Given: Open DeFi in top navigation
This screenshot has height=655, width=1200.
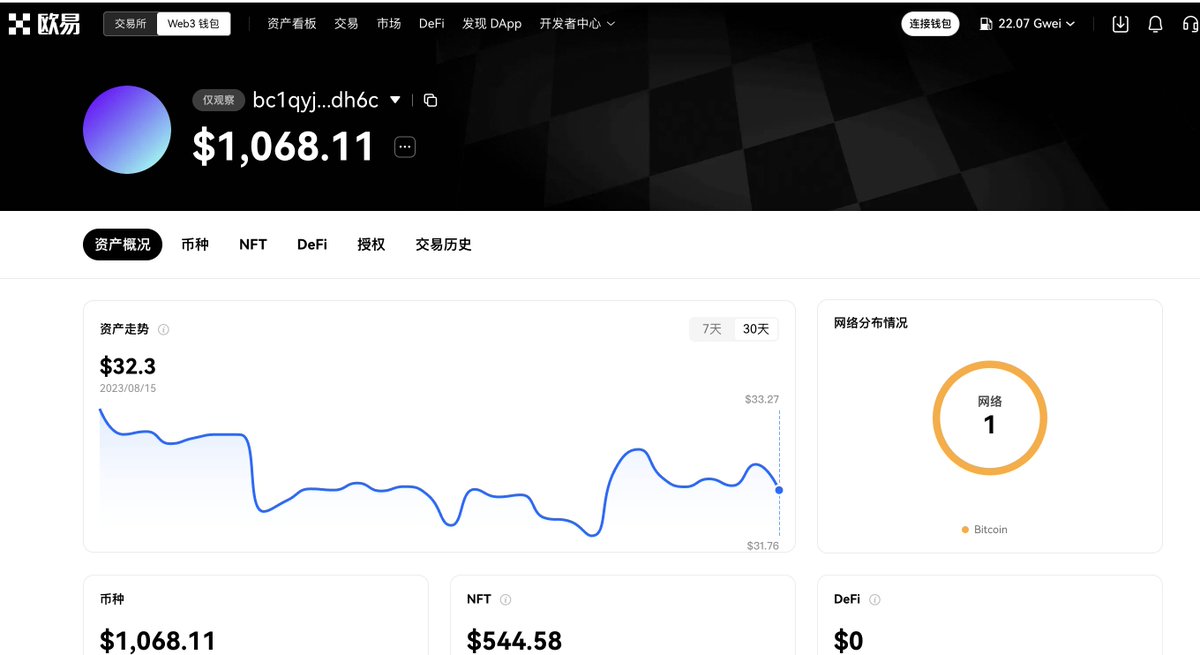Looking at the screenshot, I should [x=432, y=24].
